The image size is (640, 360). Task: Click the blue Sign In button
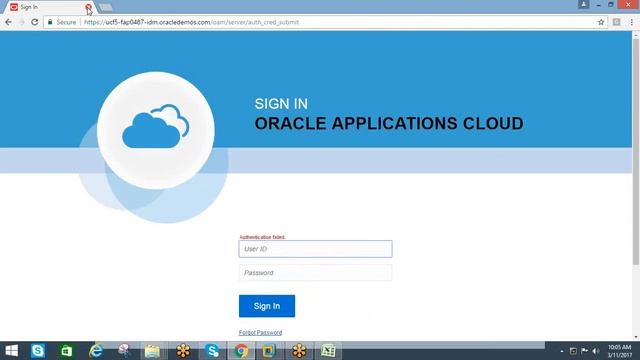(x=267, y=306)
